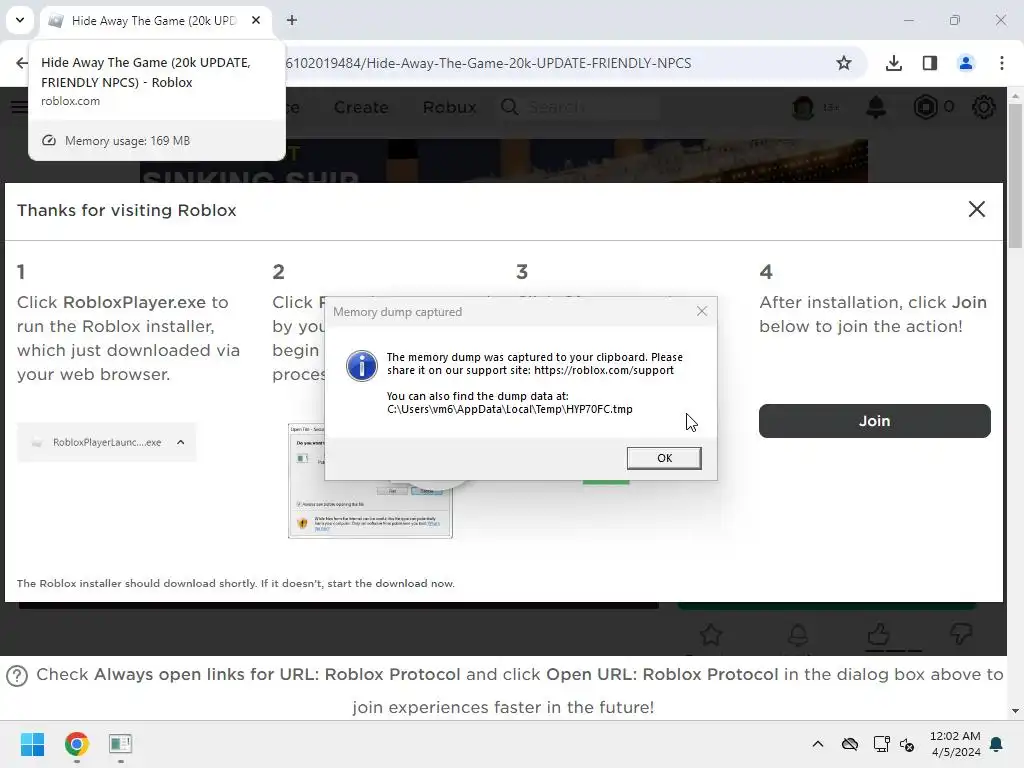
Task: Click the taskbar volume muted icon
Action: [907, 744]
